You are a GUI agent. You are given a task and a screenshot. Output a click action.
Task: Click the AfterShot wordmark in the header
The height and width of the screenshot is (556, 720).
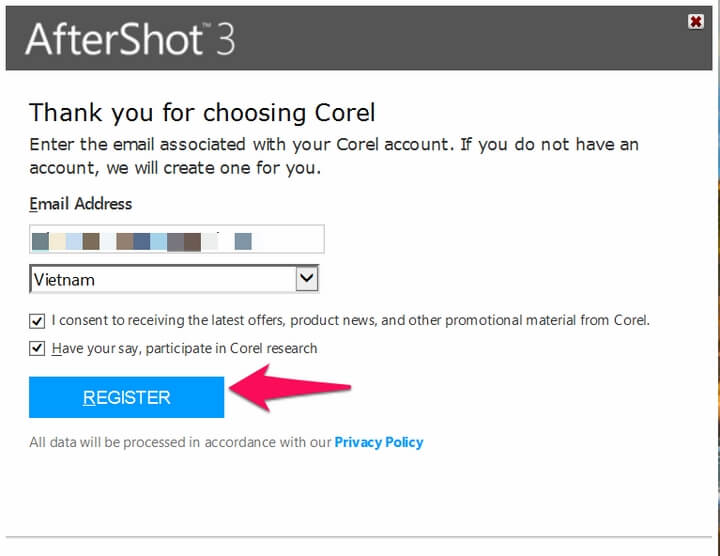114,39
